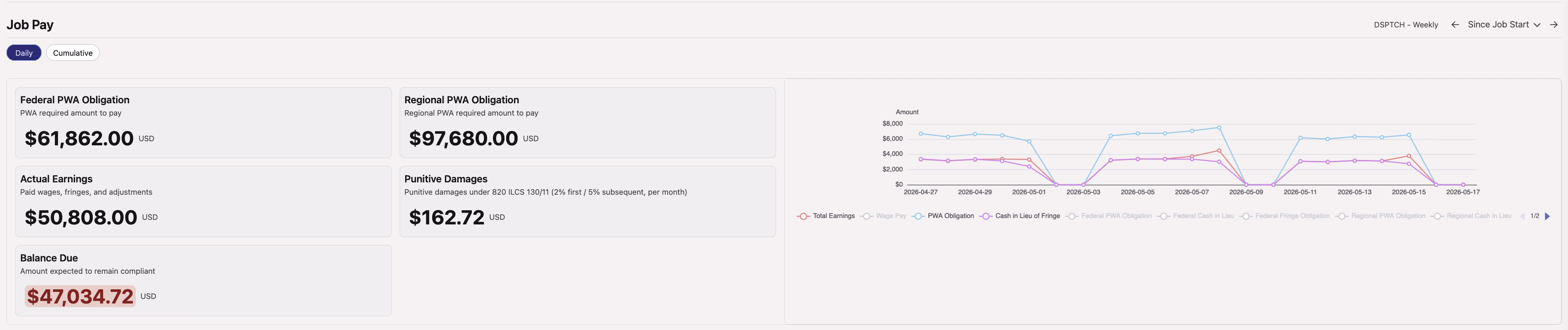This screenshot has width=1568, height=330.
Task: Click the legend page indicator 1/2
Action: click(1535, 216)
